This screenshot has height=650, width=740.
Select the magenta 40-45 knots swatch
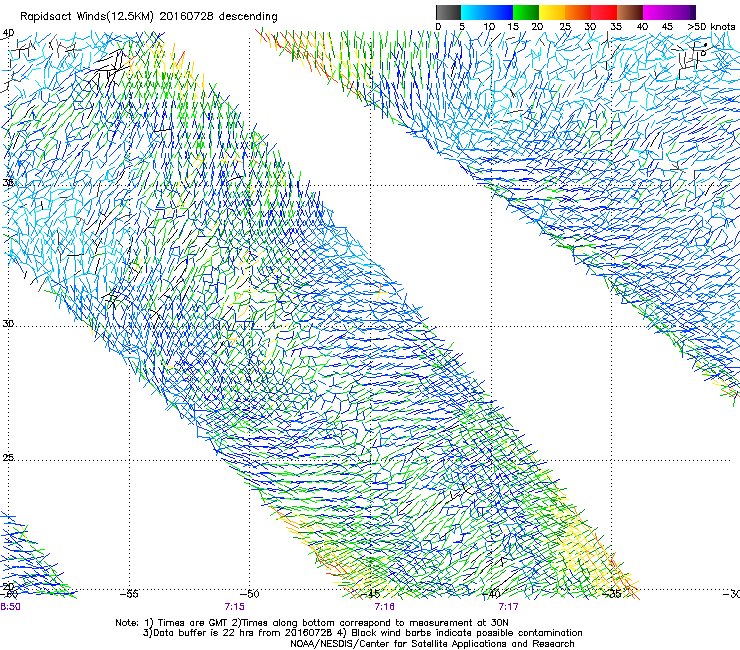coord(656,12)
